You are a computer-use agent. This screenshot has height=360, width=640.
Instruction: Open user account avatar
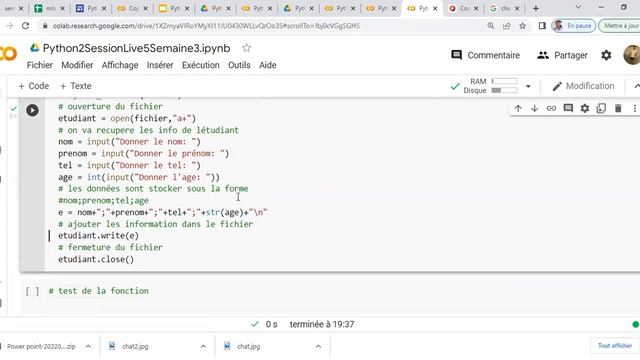pos(632,55)
